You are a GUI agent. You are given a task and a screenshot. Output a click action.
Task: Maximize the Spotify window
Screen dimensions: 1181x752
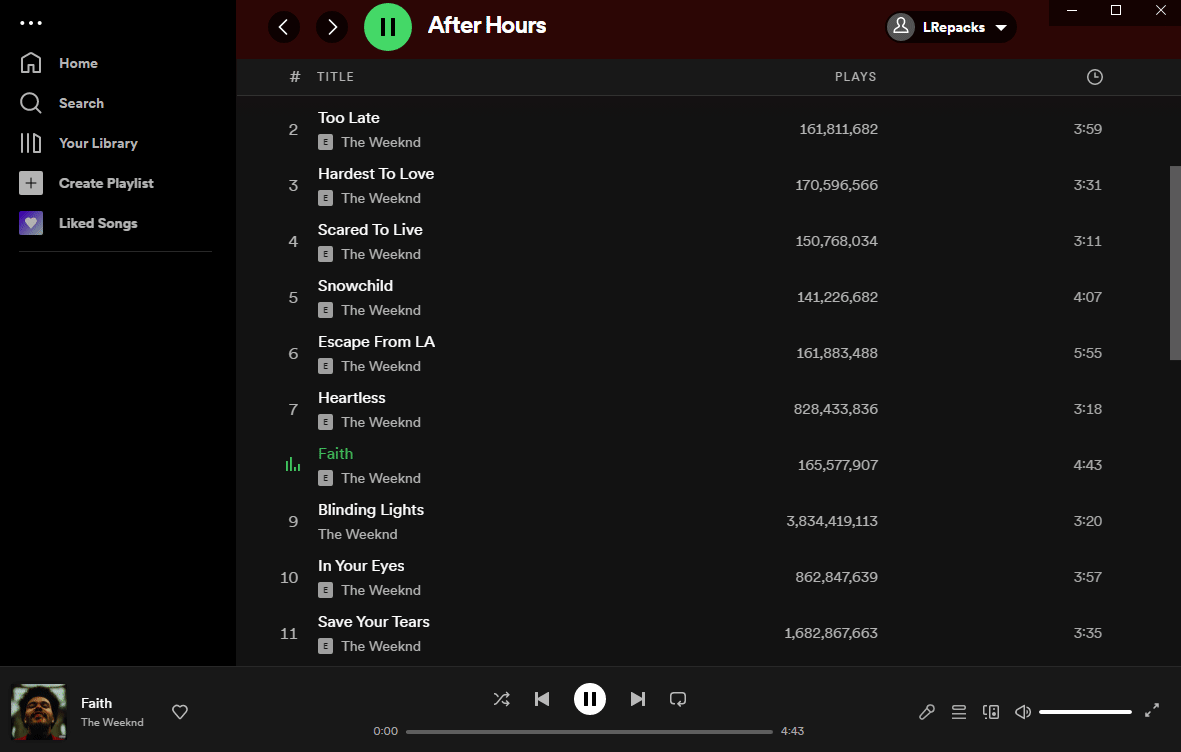1116,11
